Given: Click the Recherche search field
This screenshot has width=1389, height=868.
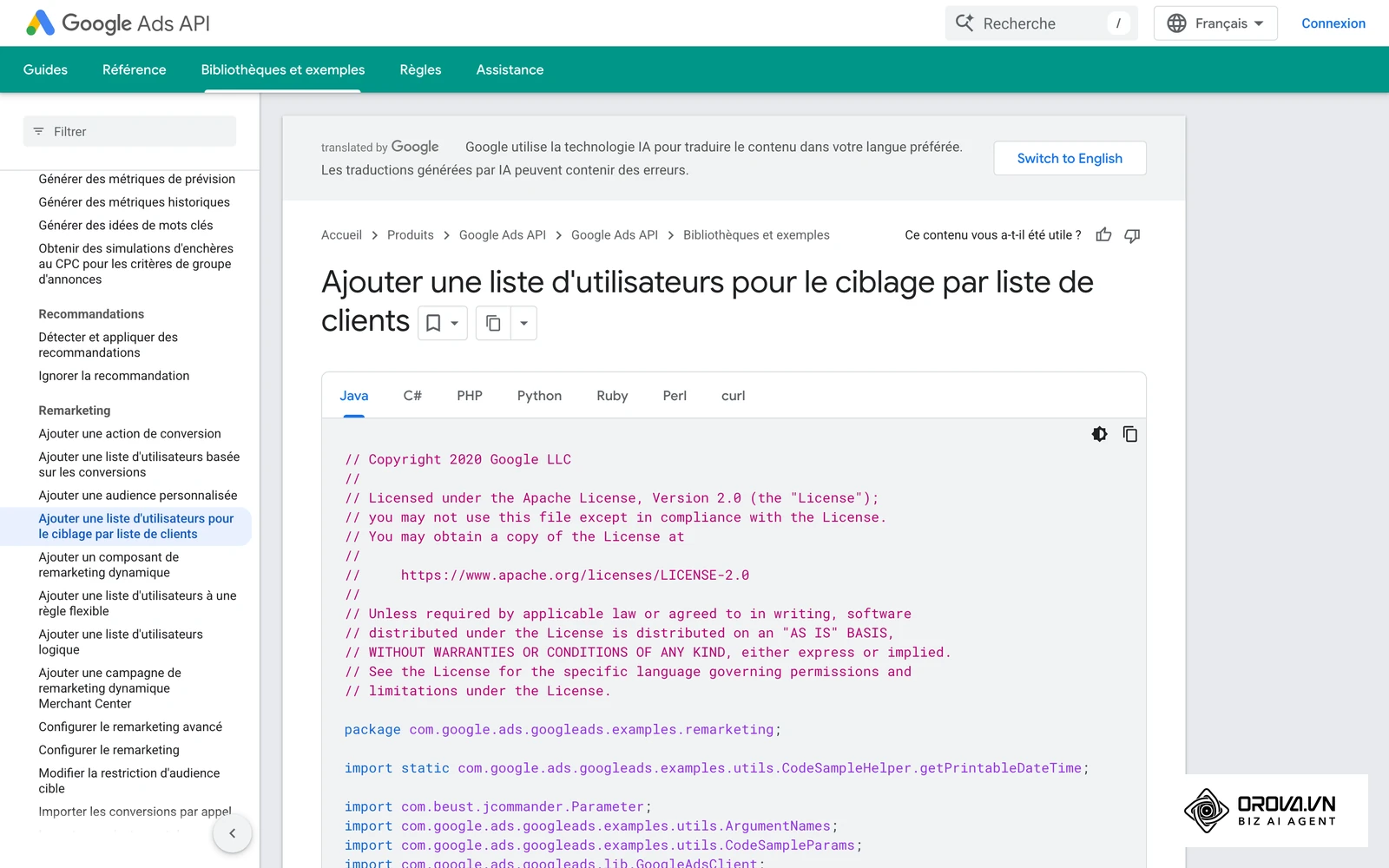Looking at the screenshot, I should pyautogui.click(x=1041, y=23).
